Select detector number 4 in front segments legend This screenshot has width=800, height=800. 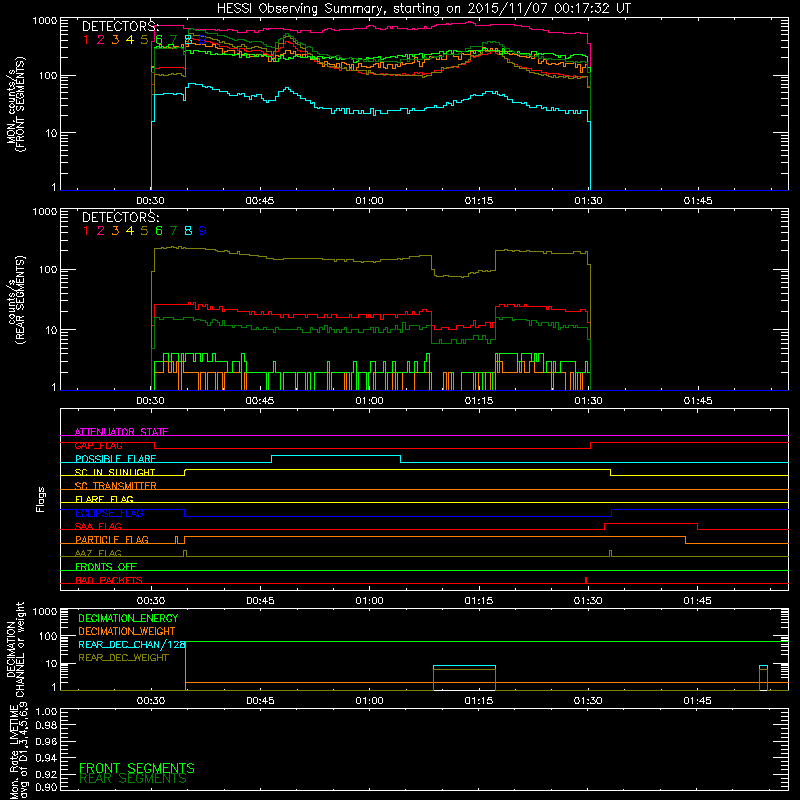(x=130, y=40)
